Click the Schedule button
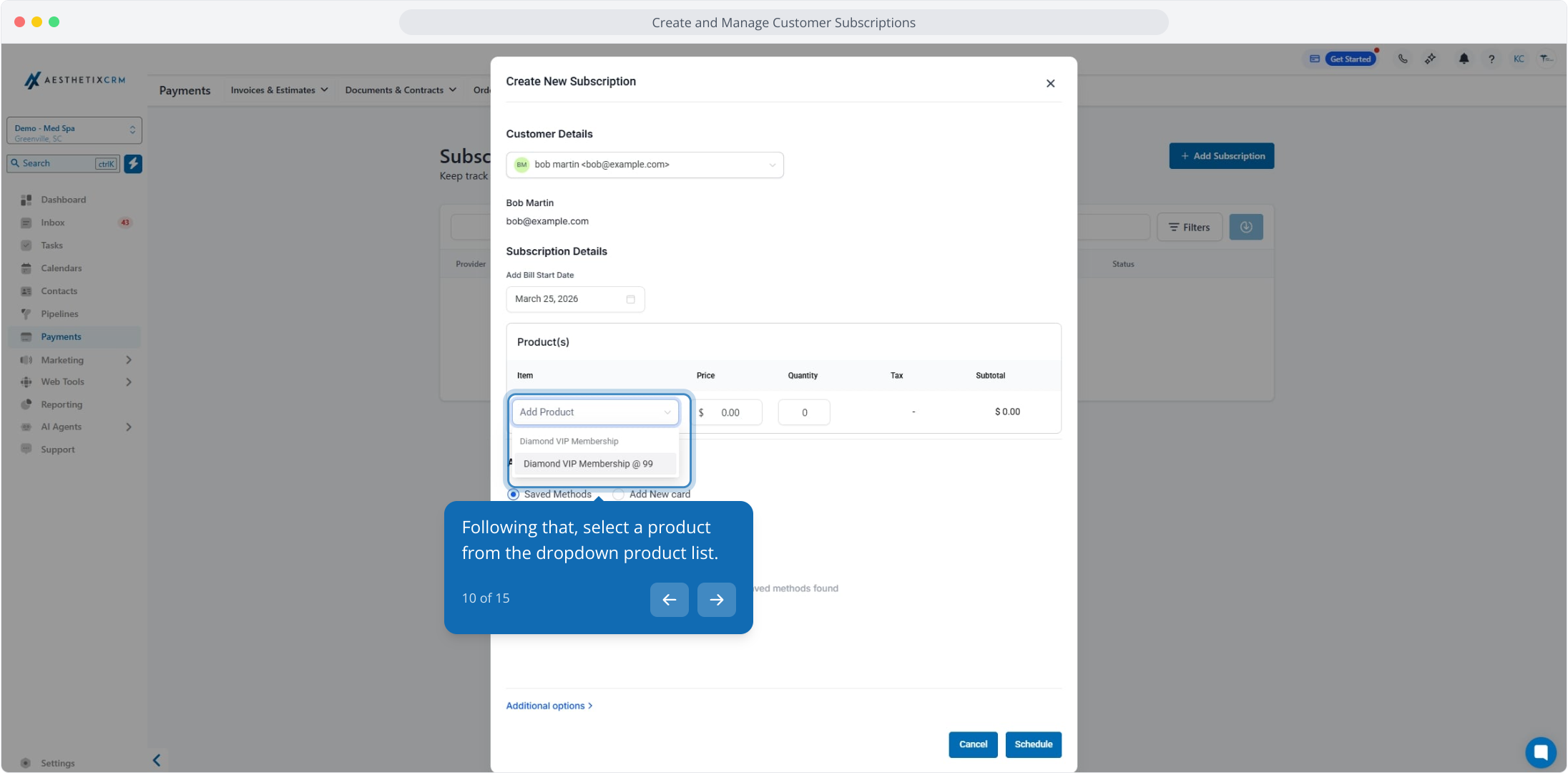Image resolution: width=1568 pixels, height=773 pixels. pyautogui.click(x=1033, y=744)
